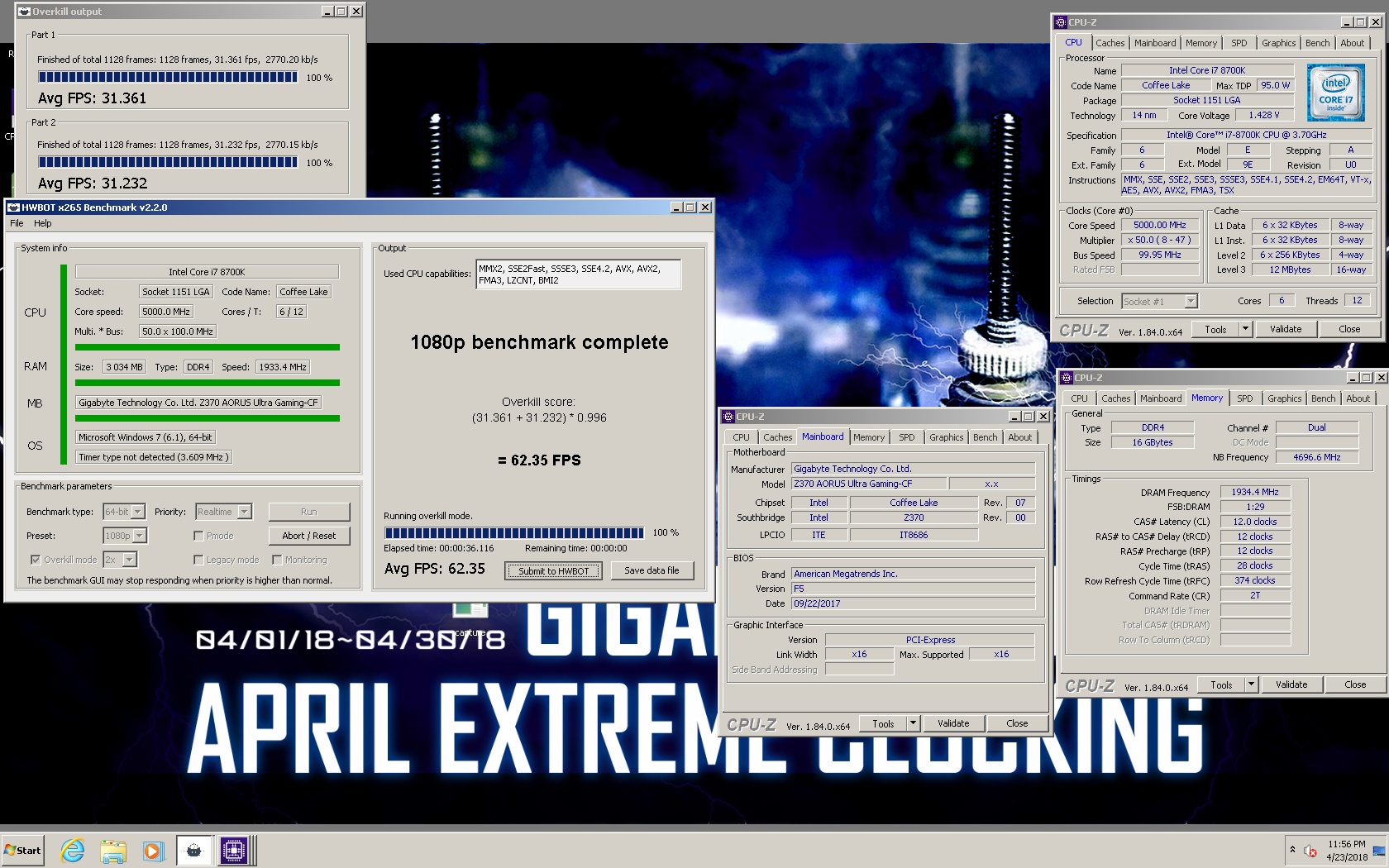This screenshot has height=868, width=1389.
Task: Click the taskbar clock showing 11:56 PM
Action: tap(1347, 851)
